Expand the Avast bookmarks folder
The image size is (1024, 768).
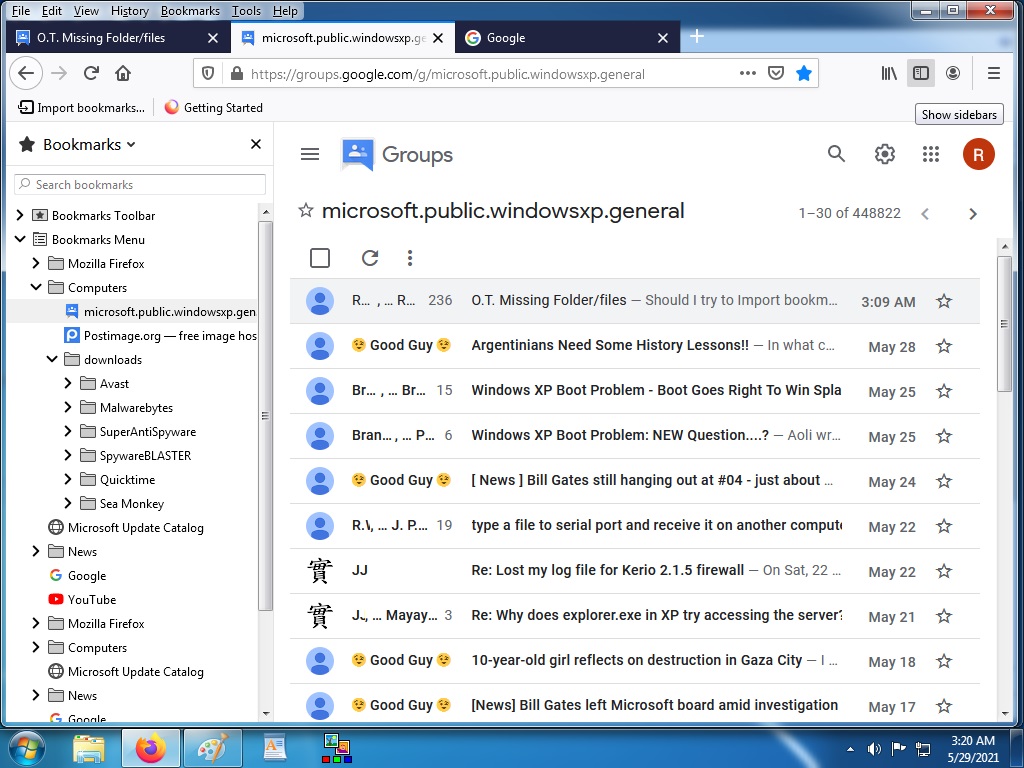pyautogui.click(x=67, y=383)
